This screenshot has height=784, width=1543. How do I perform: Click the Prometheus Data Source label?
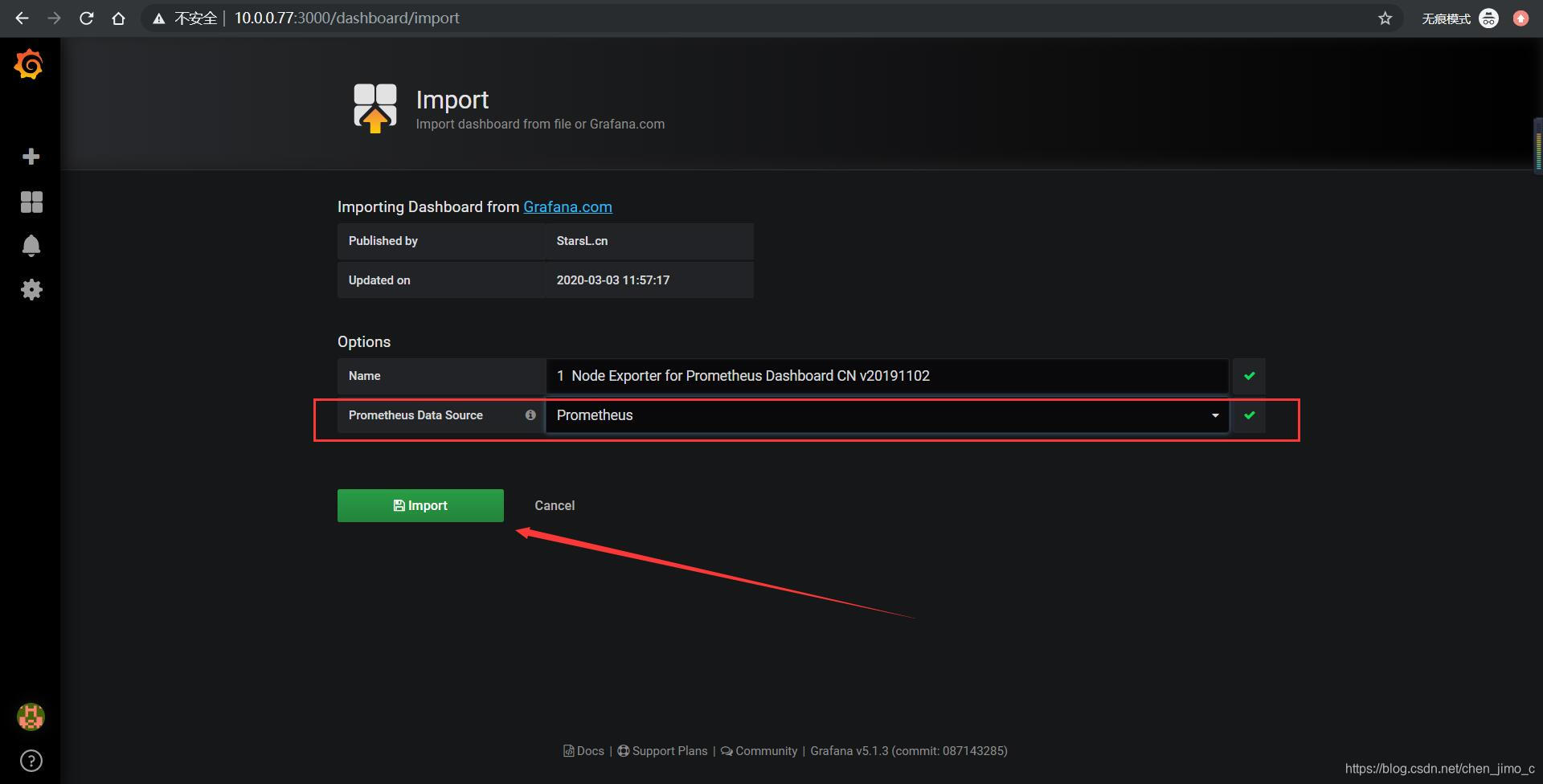click(x=415, y=415)
